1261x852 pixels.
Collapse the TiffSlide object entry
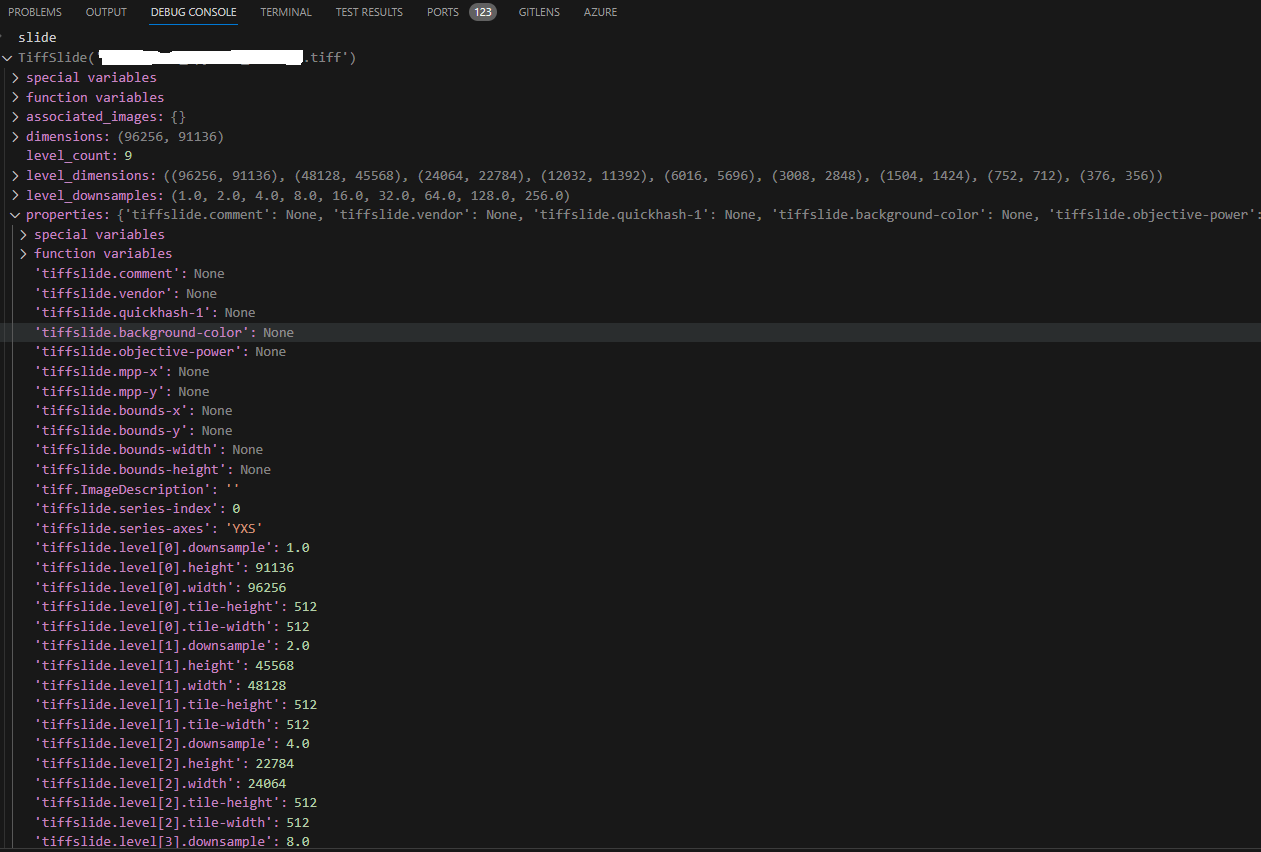click(7, 57)
